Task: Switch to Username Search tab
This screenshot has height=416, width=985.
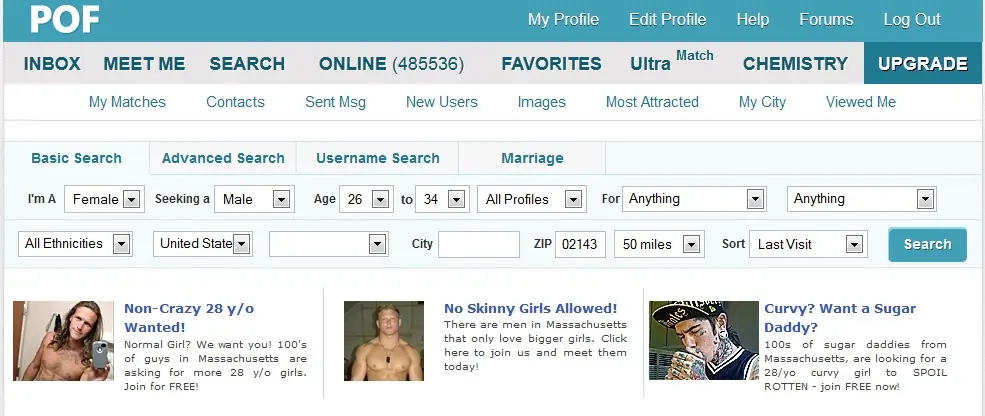Action: tap(378, 158)
